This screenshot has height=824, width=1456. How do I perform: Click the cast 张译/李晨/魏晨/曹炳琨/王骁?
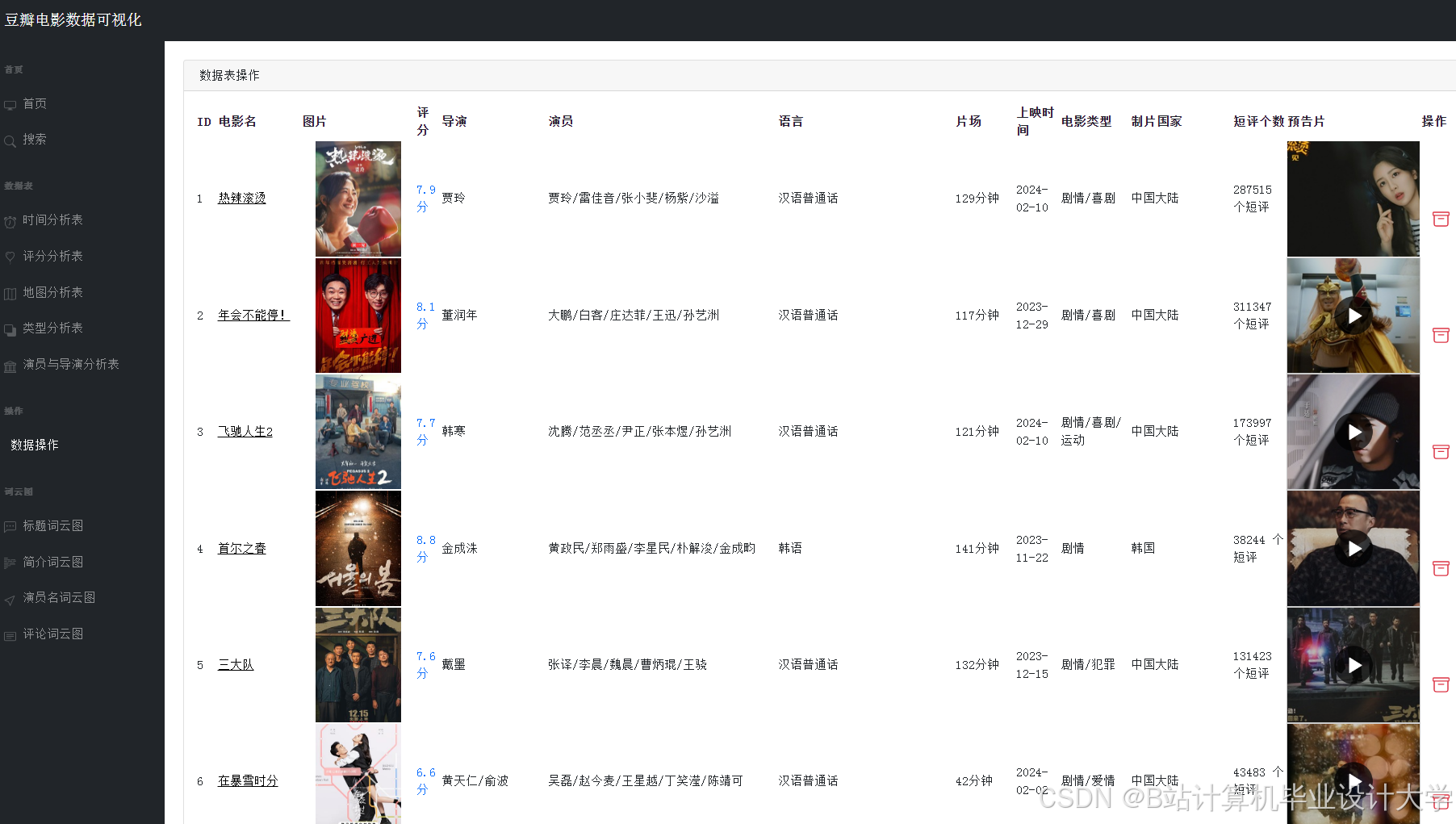(x=627, y=665)
